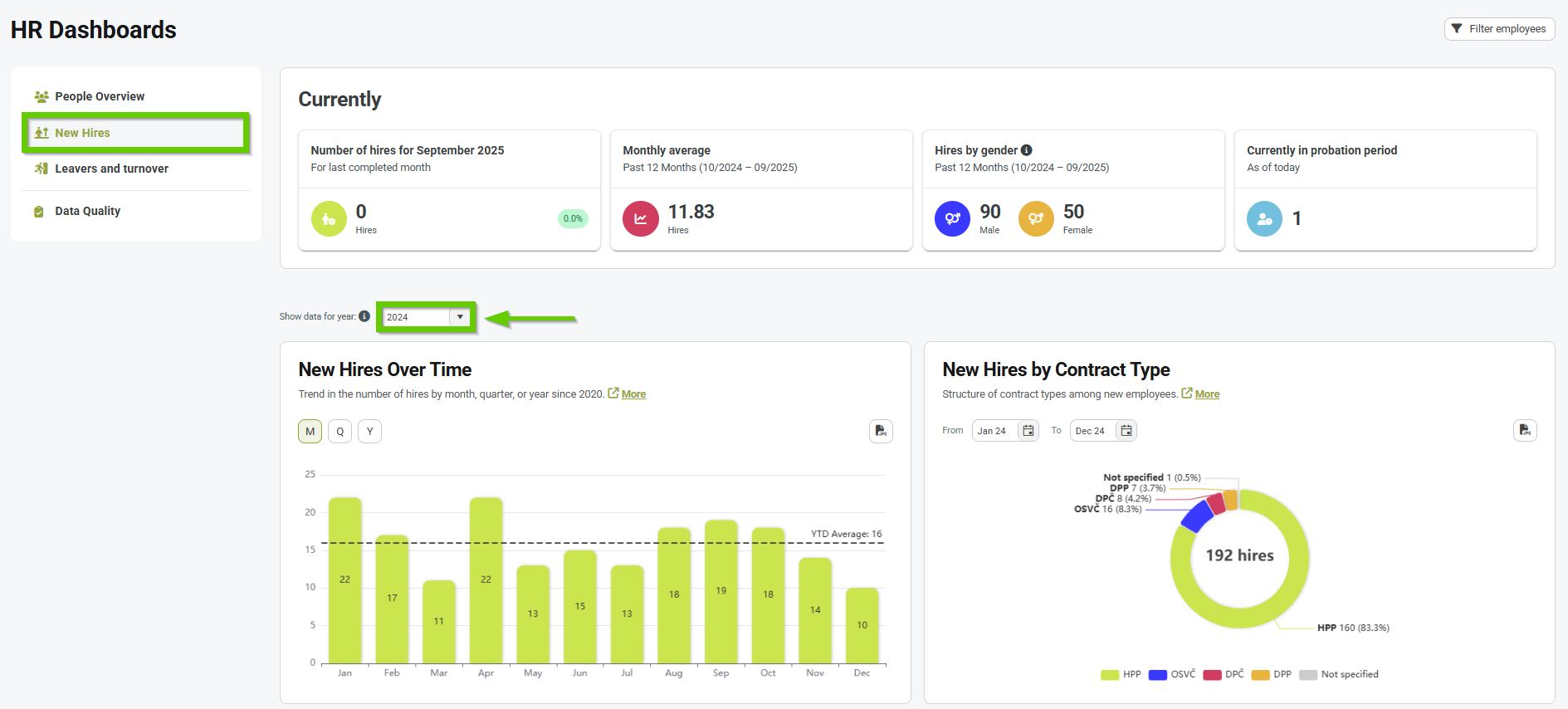
Task: Click the male gender icon
Action: click(x=952, y=219)
